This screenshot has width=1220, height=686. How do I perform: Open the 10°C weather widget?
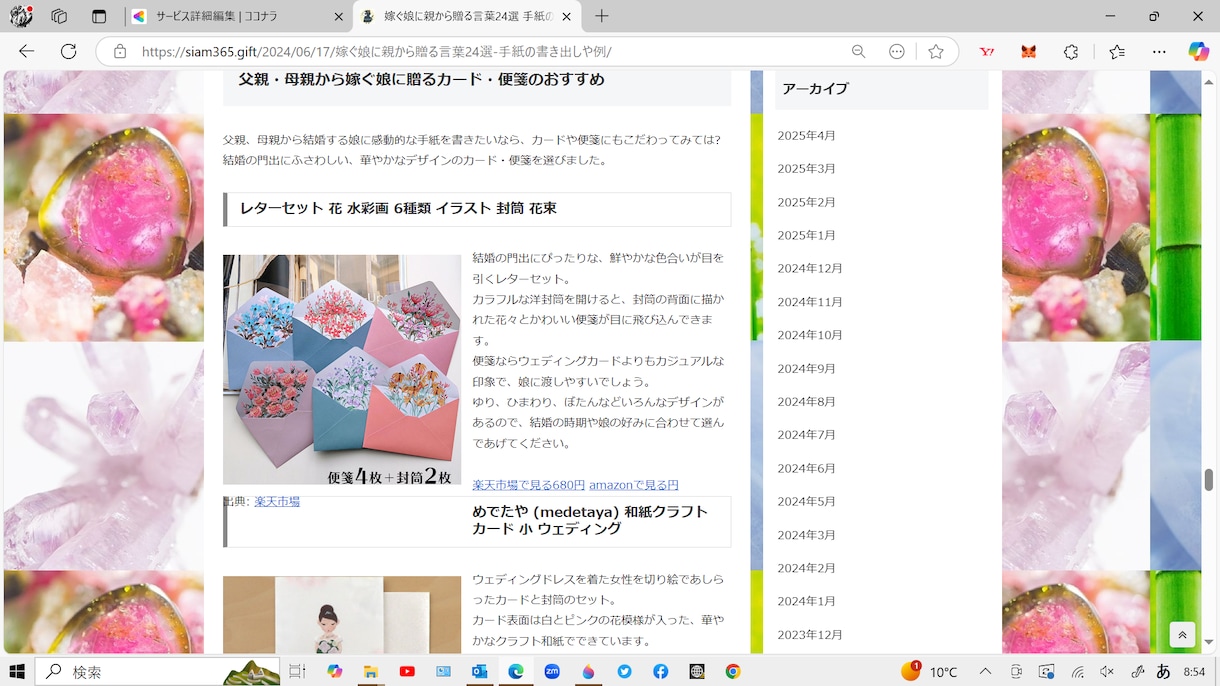(x=930, y=672)
